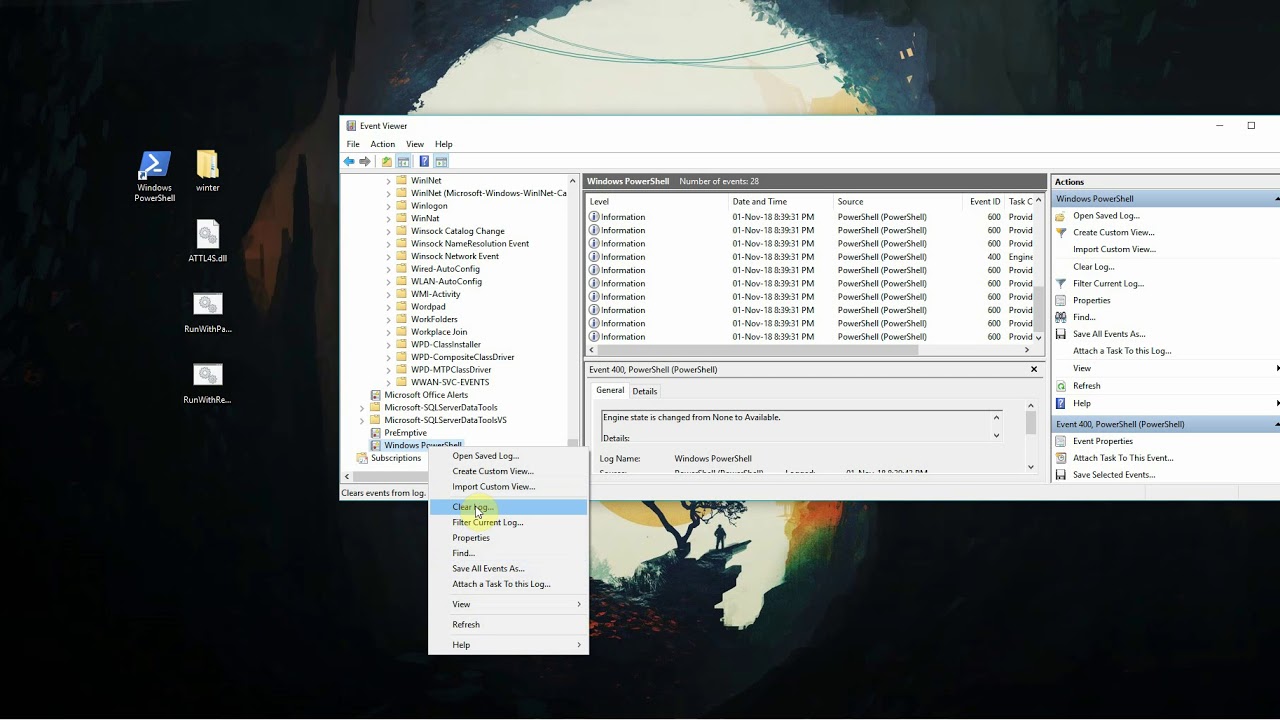
Task: Sort events by the Date and Time column
Action: [780, 202]
